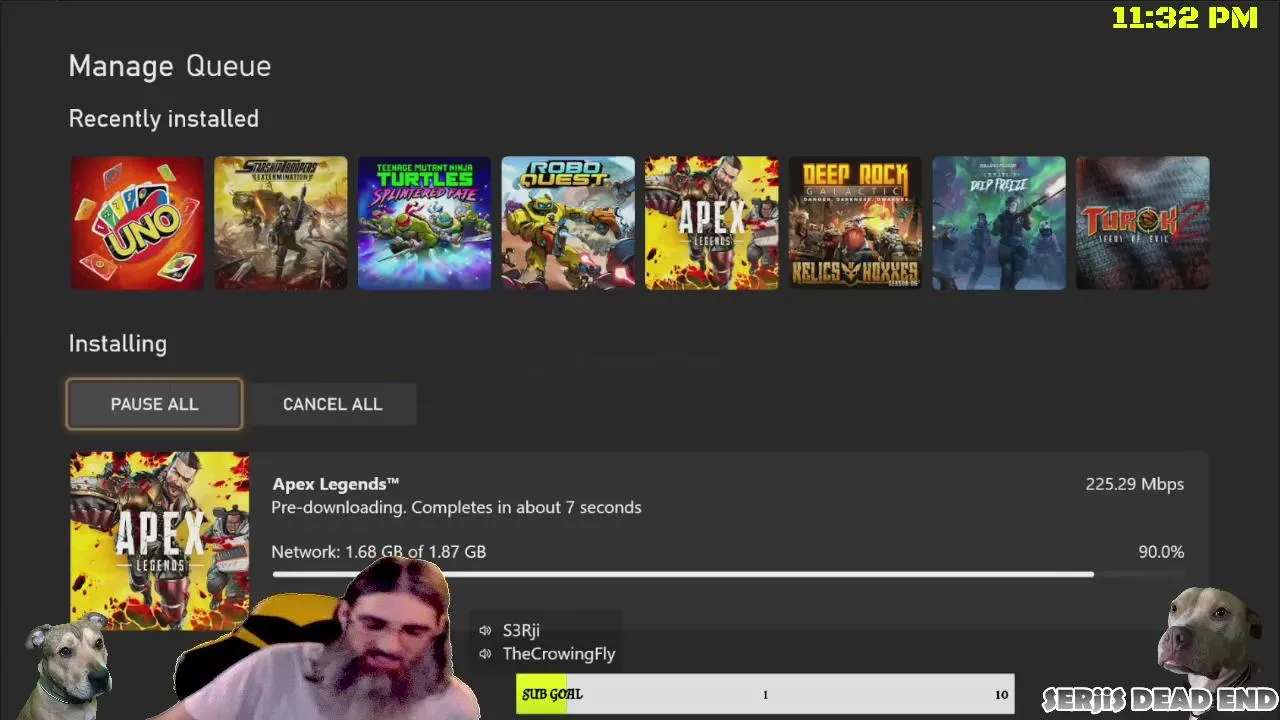Click the Apex Legends™ download title

point(336,484)
